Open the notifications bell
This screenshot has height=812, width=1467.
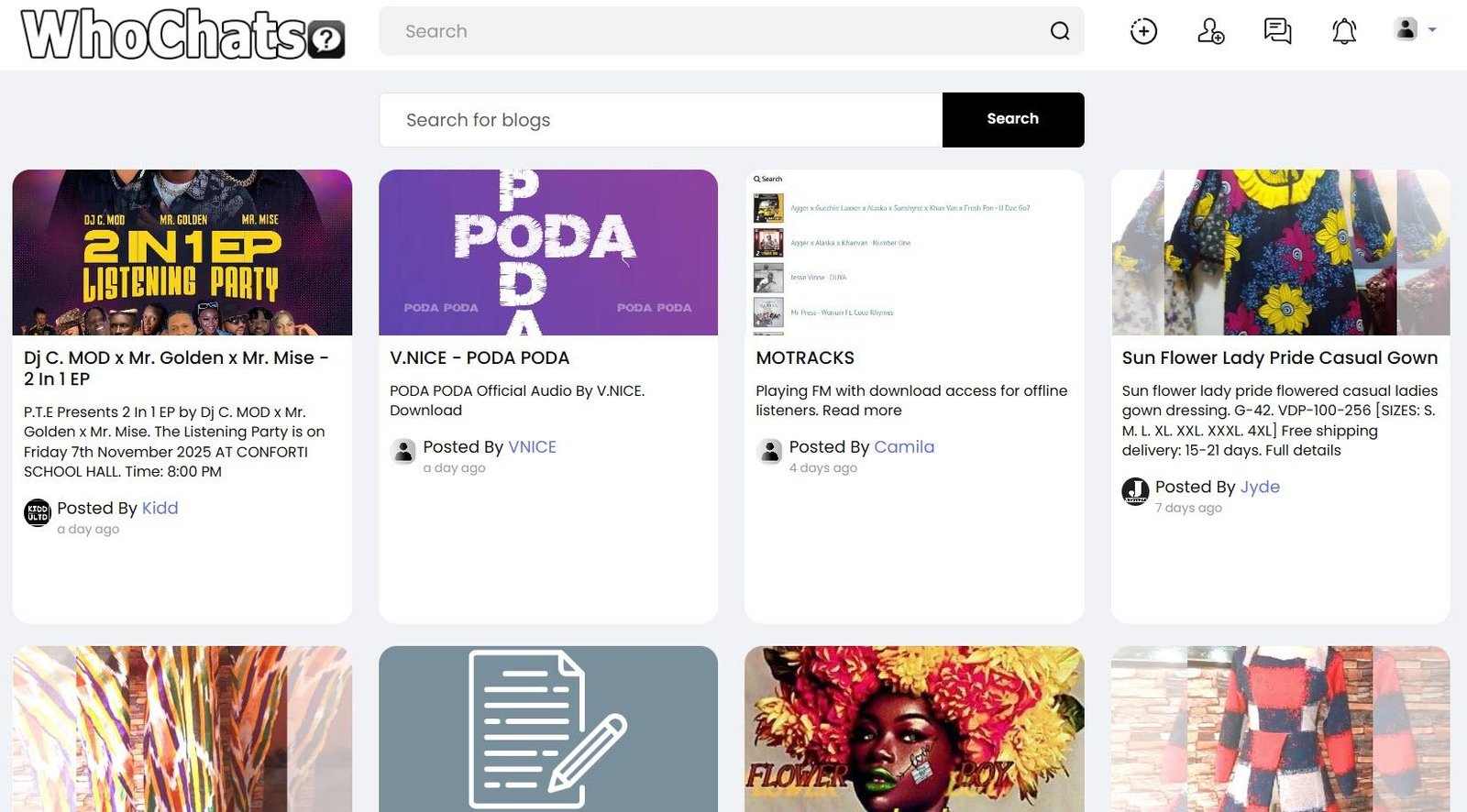[x=1344, y=31]
